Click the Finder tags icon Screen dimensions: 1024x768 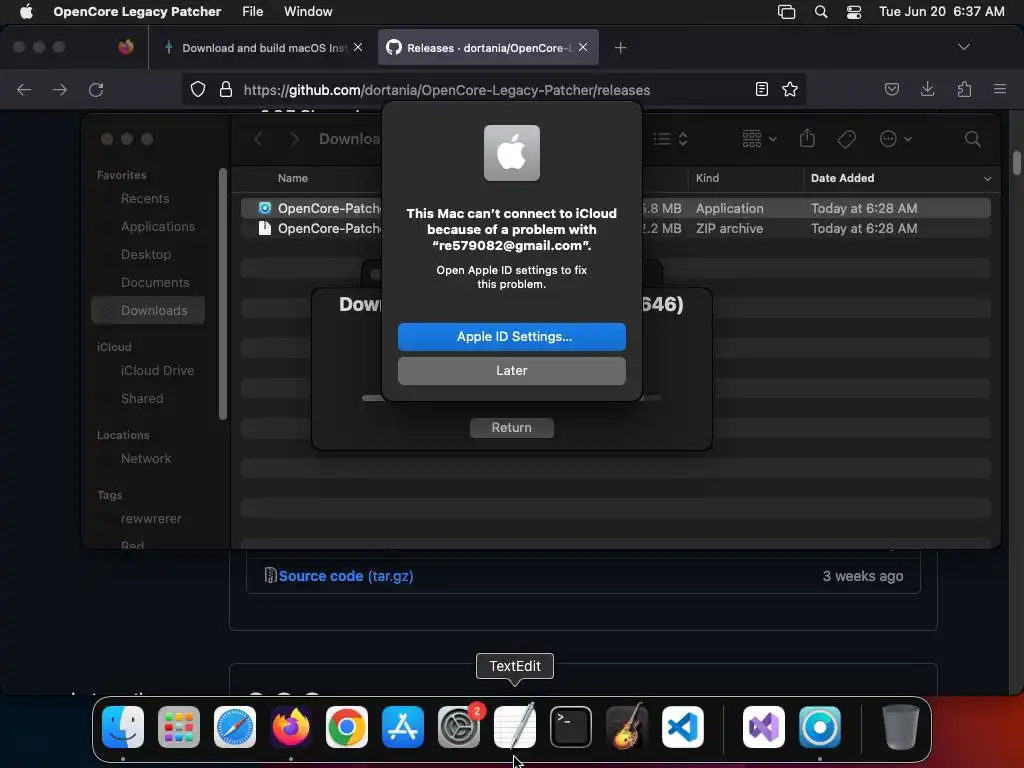(x=846, y=138)
